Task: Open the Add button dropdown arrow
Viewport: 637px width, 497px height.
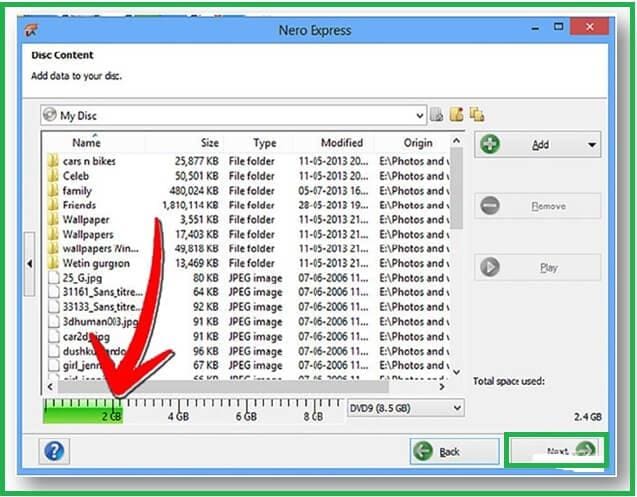Action: pyautogui.click(x=592, y=145)
